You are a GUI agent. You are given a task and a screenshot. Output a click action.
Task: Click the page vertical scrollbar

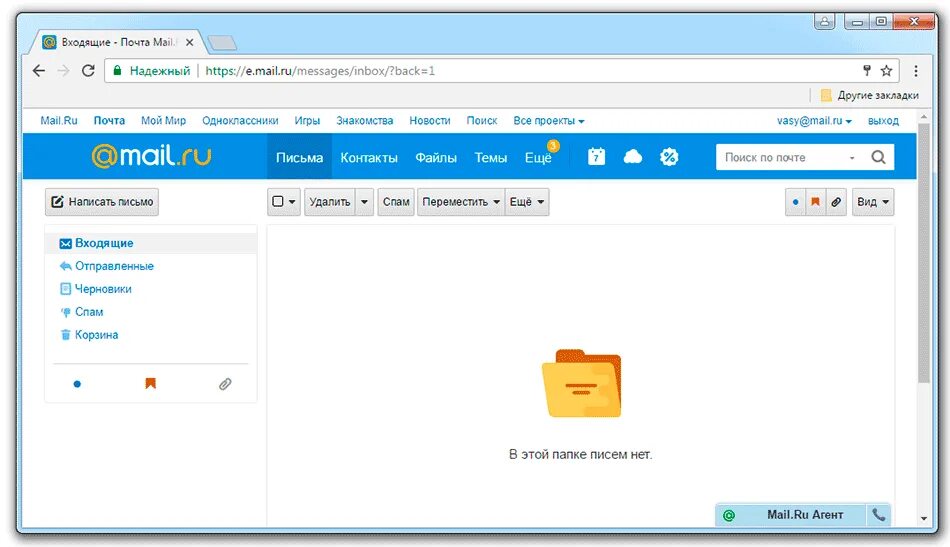(x=923, y=253)
